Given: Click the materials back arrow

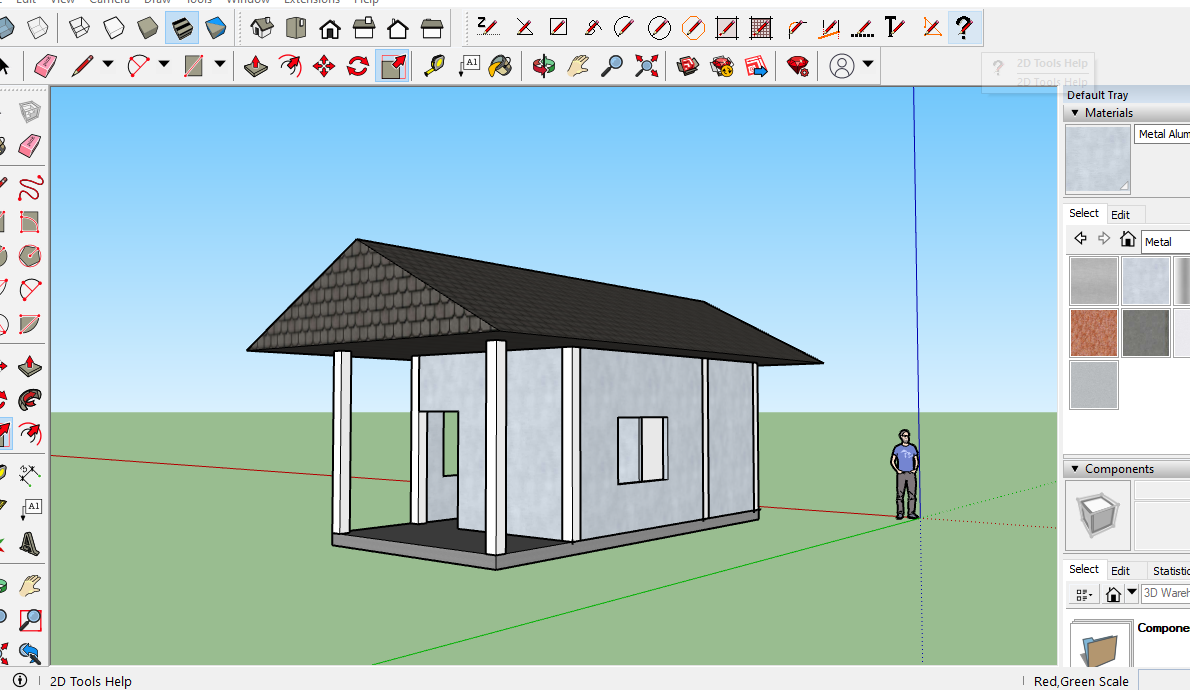Looking at the screenshot, I should 1081,239.
